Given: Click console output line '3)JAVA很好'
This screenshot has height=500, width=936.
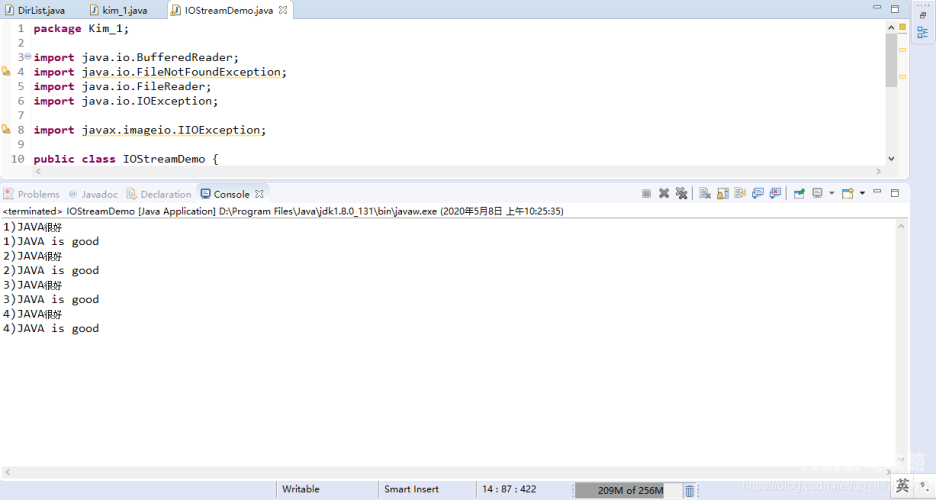Looking at the screenshot, I should pos(32,285).
